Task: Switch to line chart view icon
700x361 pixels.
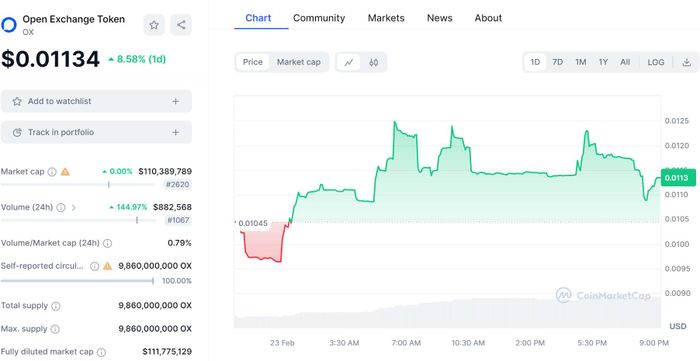Action: [x=349, y=62]
